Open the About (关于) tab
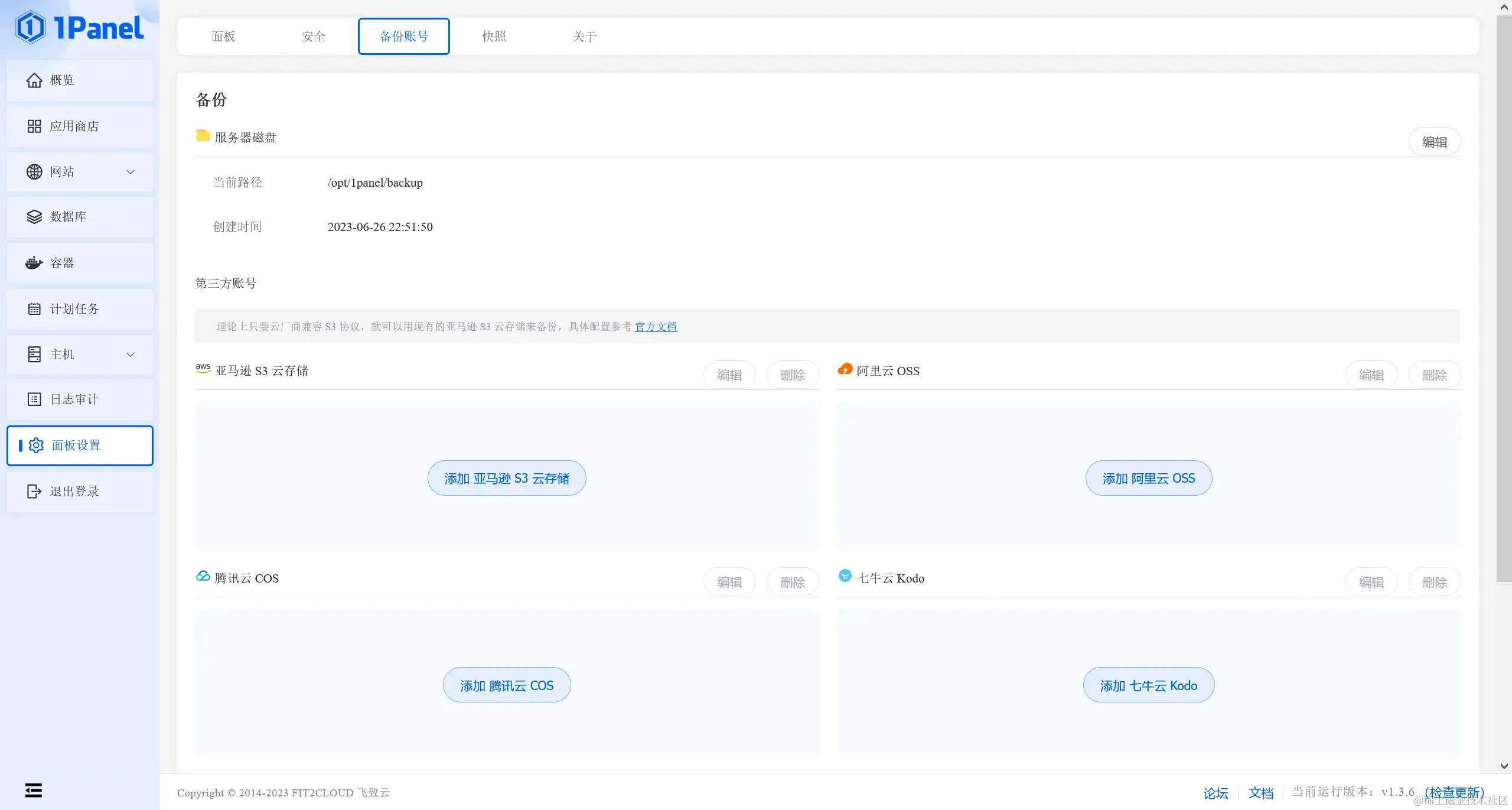The height and width of the screenshot is (810, 1512). pyautogui.click(x=584, y=37)
